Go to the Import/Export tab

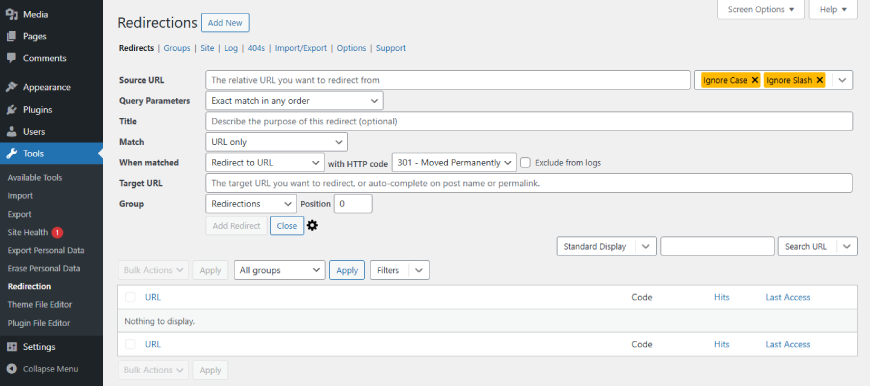point(301,48)
